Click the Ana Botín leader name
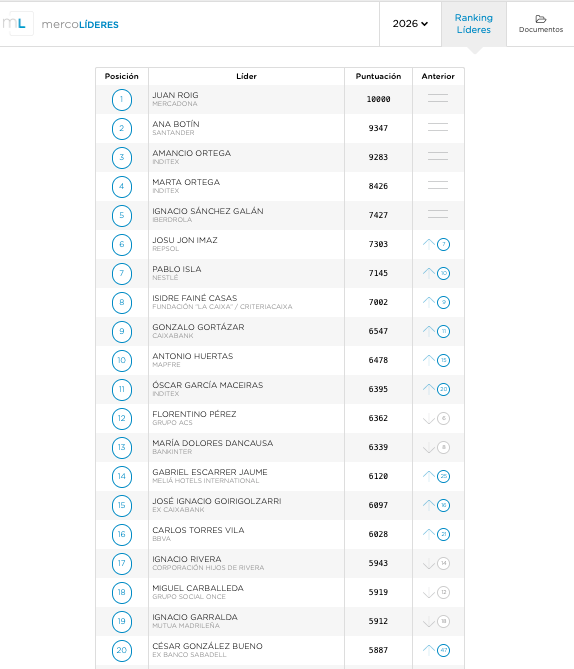The width and height of the screenshot is (574, 669). coord(176,124)
